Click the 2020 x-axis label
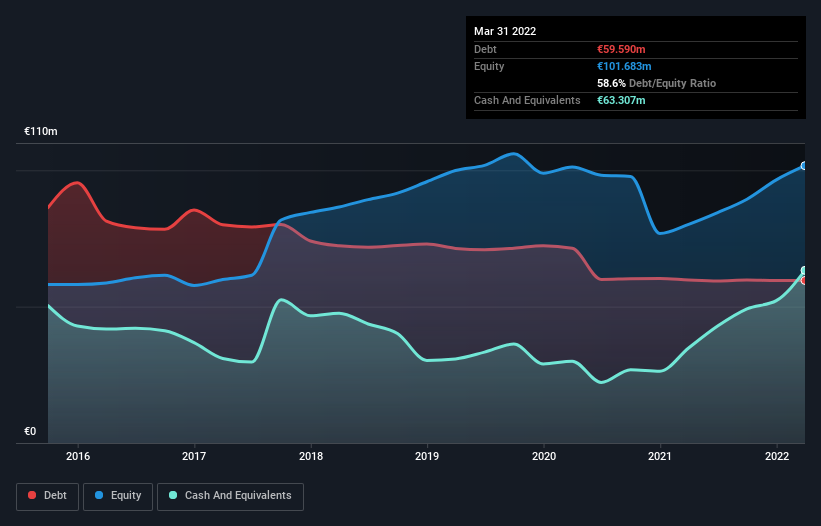Image resolution: width=821 pixels, height=526 pixels. (544, 456)
